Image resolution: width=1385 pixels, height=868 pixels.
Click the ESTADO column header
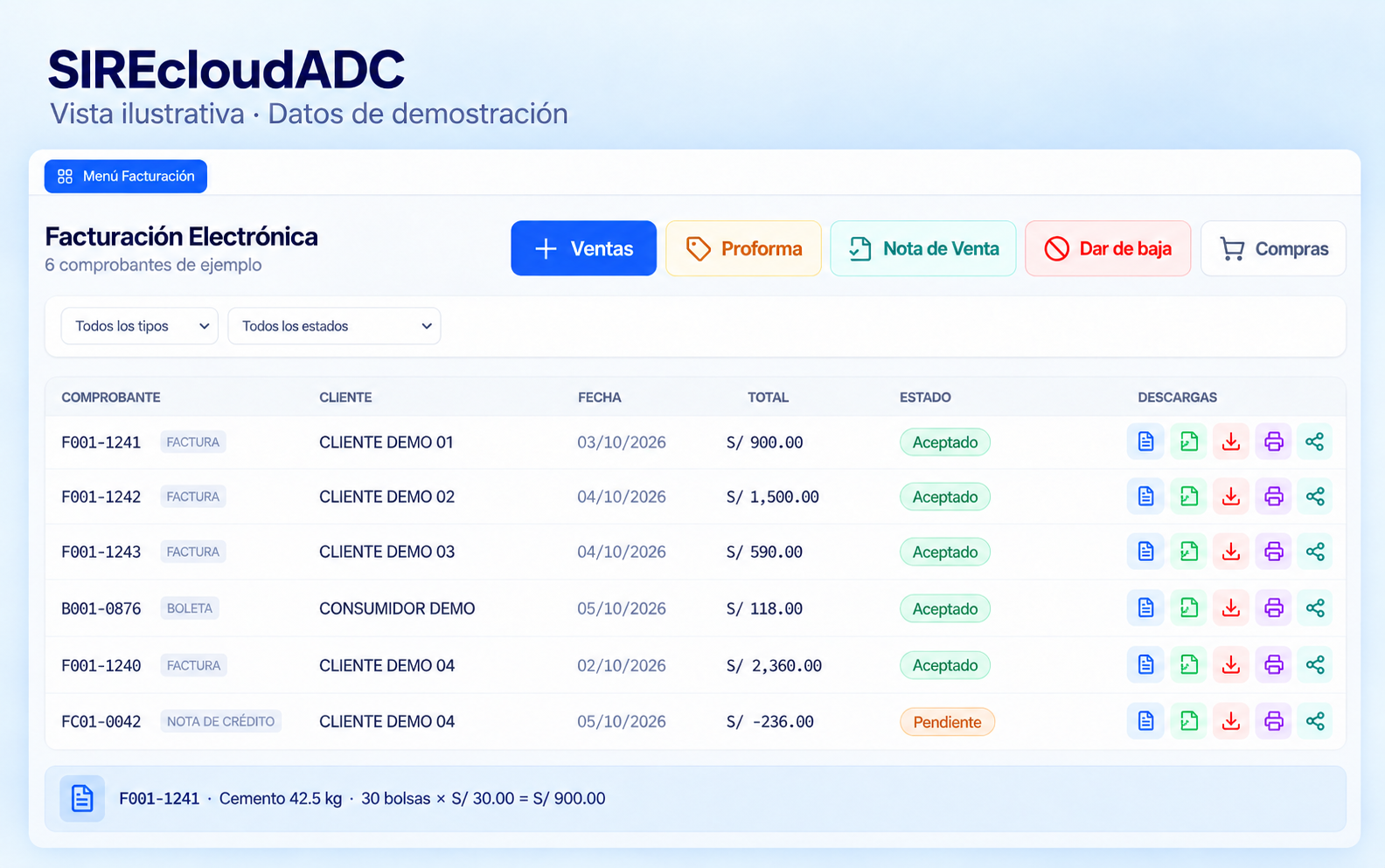925,397
